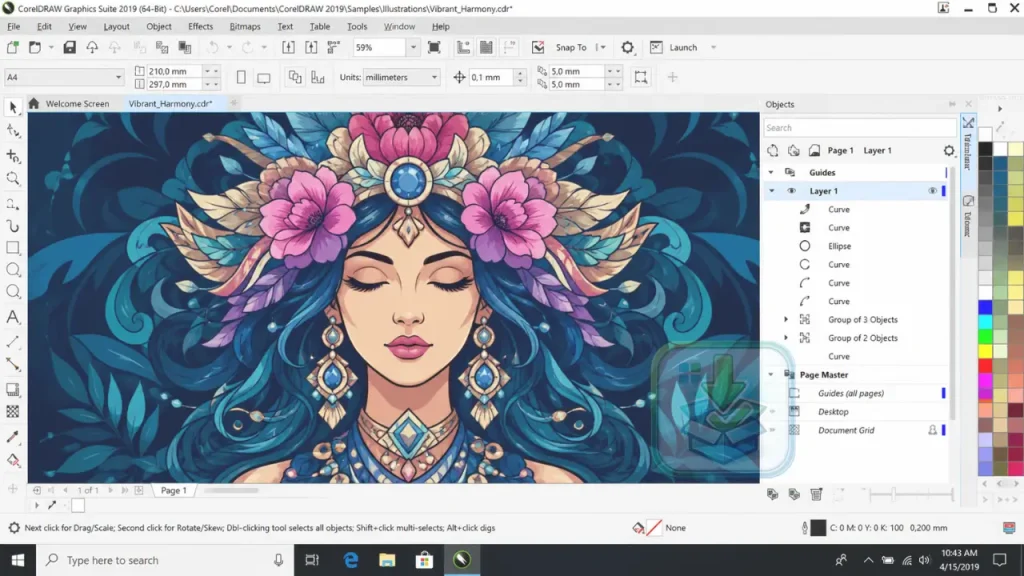This screenshot has width=1024, height=576.
Task: Open the zoom level 59% dropdown
Action: pos(413,47)
